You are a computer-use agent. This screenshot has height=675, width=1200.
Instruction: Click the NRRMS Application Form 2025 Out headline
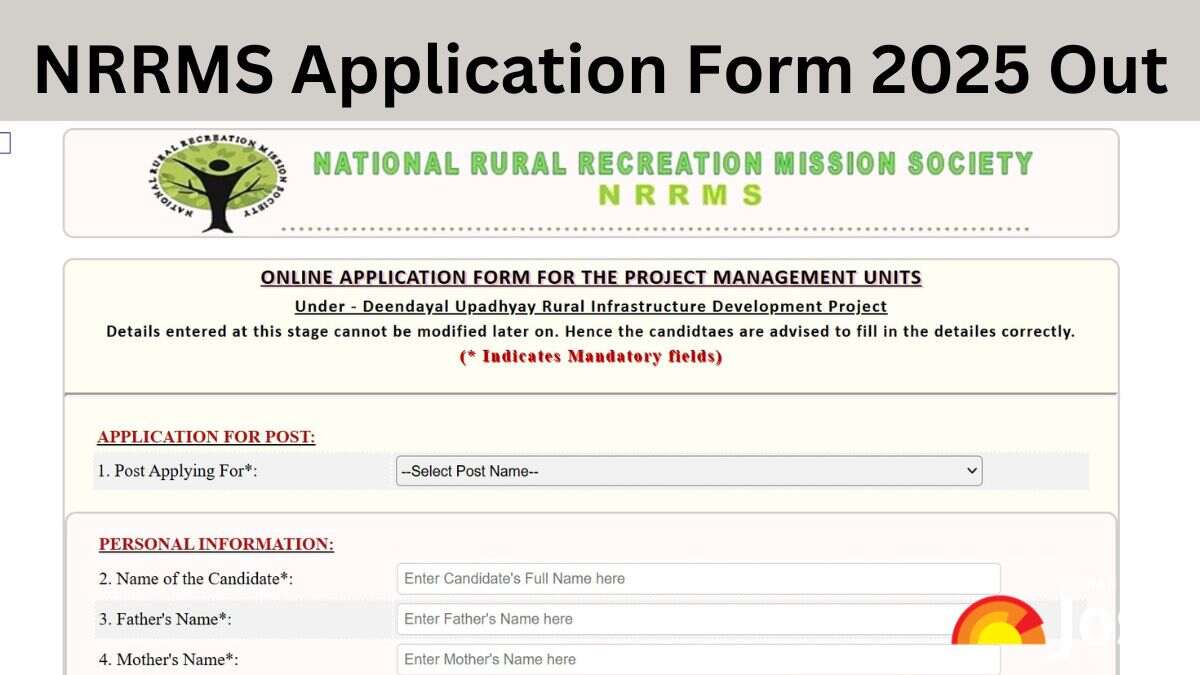click(x=600, y=68)
